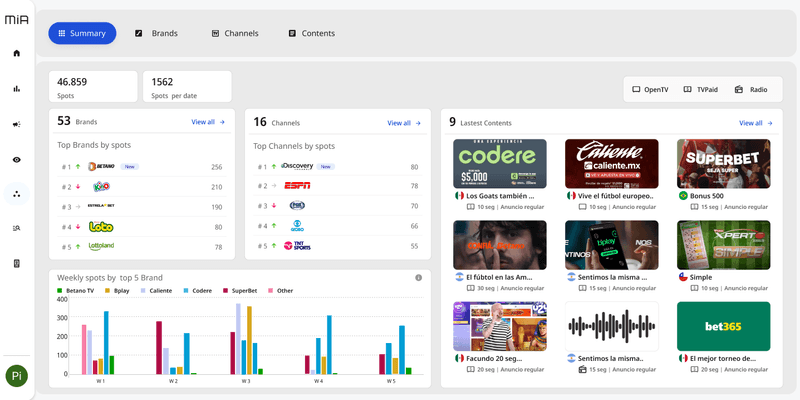Viewport: 800px width, 400px height.
Task: Click View all for Lastest Contents
Action: tap(756, 123)
